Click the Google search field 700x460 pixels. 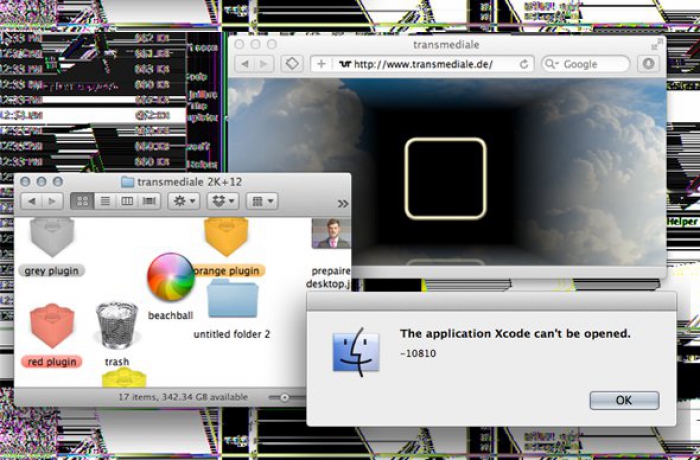pyautogui.click(x=585, y=64)
